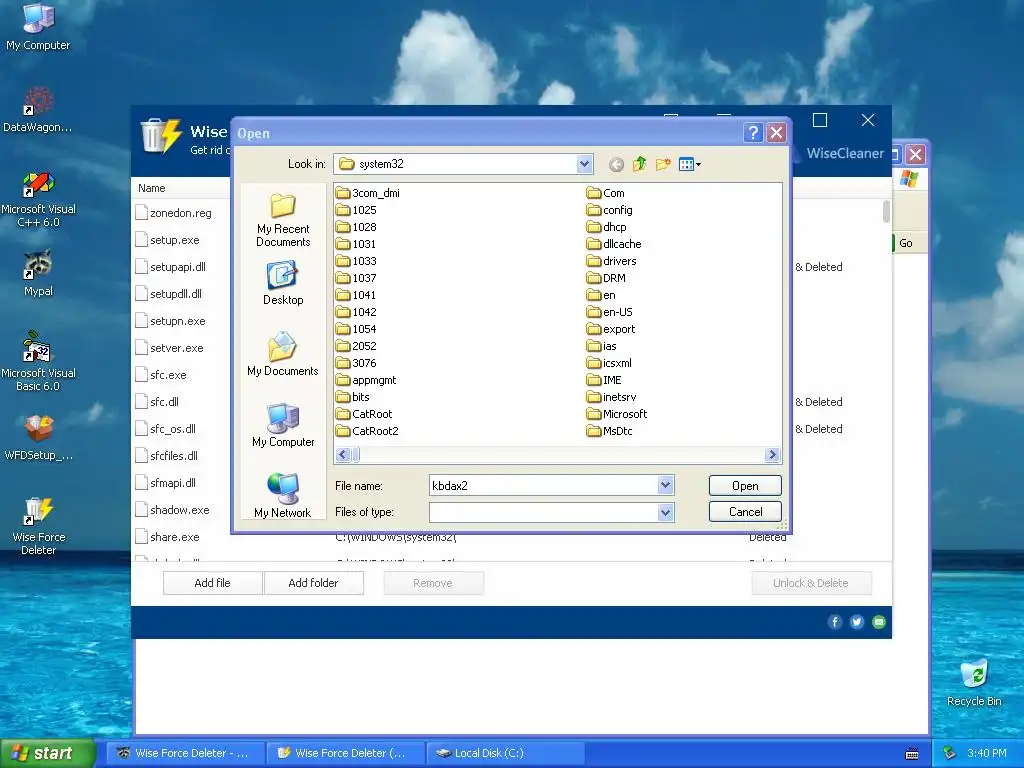Select the inetsrv folder
This screenshot has height=768, width=1024.
pos(612,396)
